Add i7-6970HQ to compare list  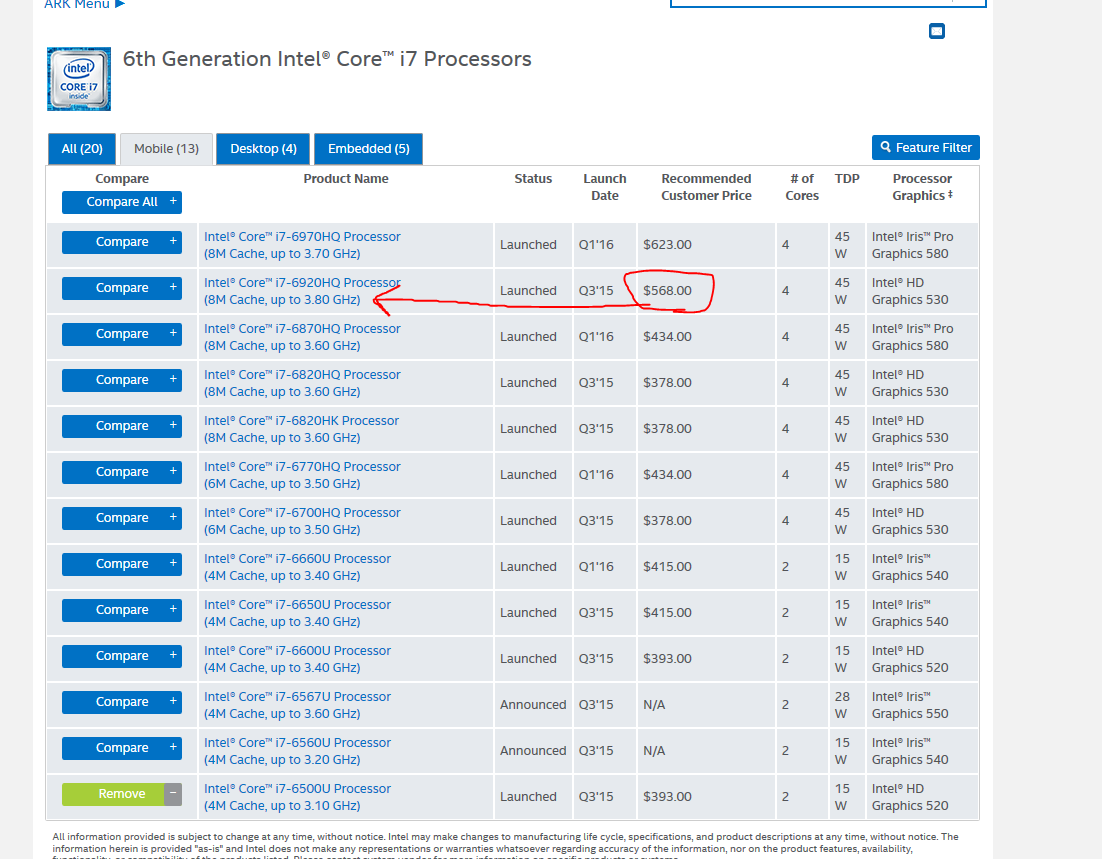coord(122,242)
